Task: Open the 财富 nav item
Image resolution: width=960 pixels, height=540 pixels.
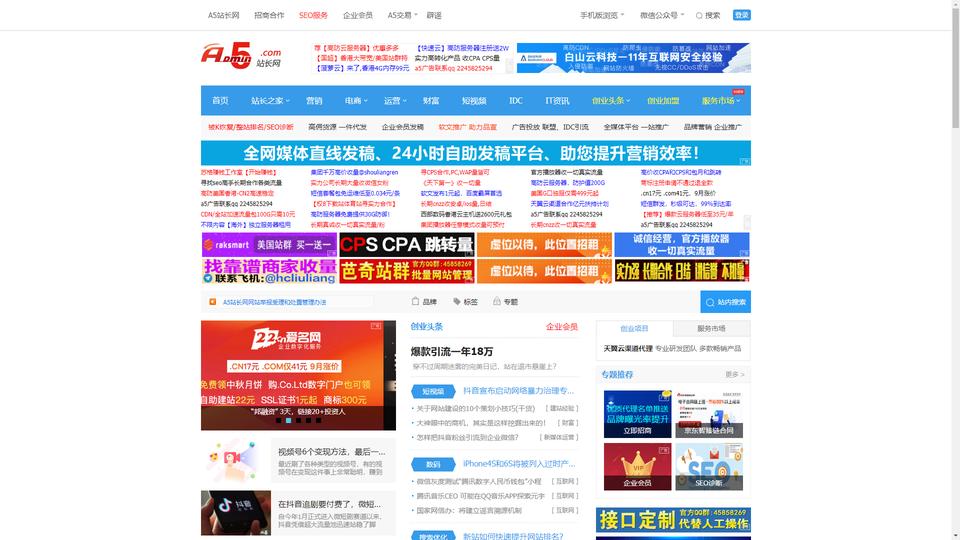Action: point(430,100)
